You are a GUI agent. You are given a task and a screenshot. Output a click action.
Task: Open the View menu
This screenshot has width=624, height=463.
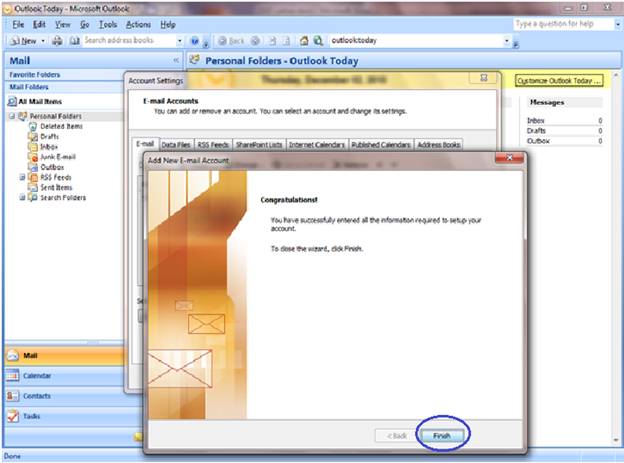pyautogui.click(x=62, y=24)
